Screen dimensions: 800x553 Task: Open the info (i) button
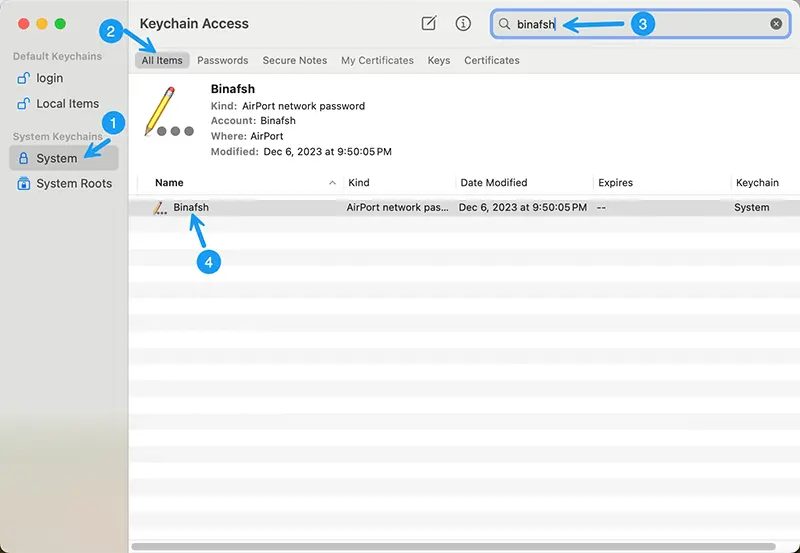pos(463,23)
